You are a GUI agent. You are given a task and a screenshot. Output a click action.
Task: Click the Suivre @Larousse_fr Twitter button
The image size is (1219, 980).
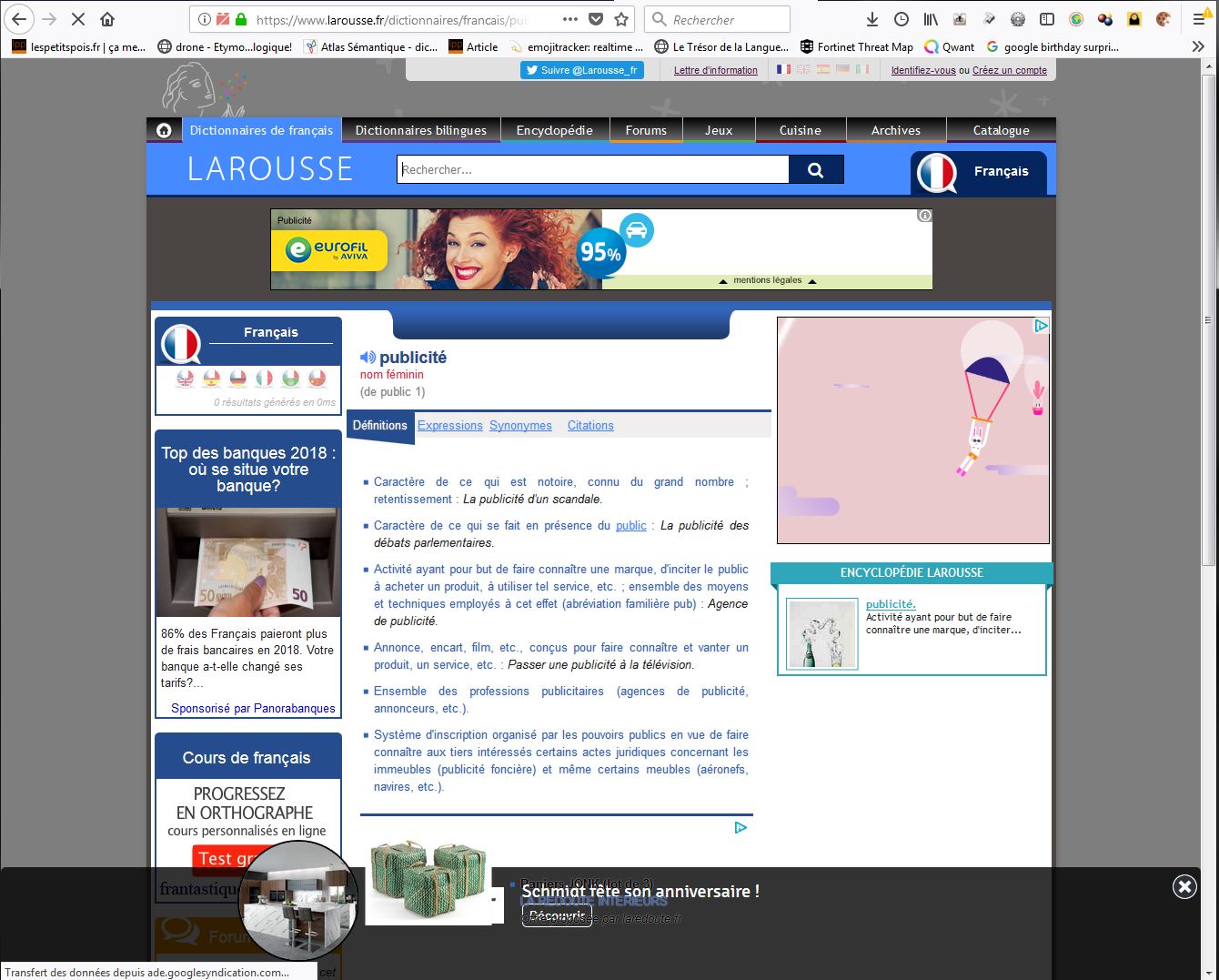click(582, 70)
